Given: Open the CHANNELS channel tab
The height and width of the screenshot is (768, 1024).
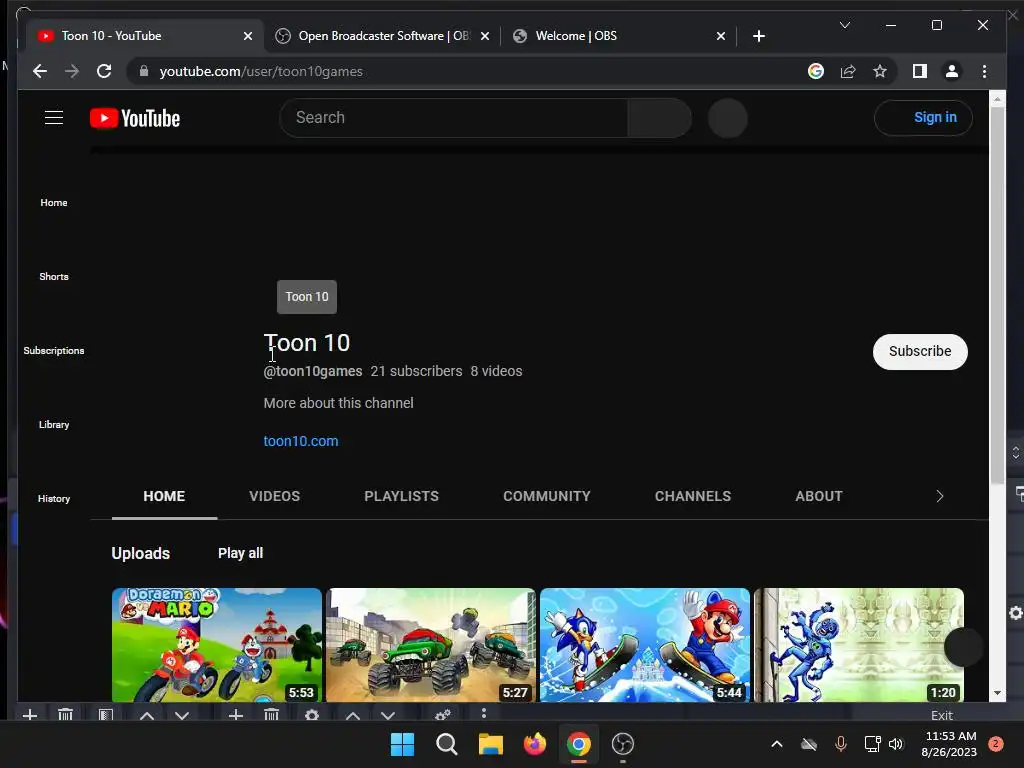Looking at the screenshot, I should point(693,496).
